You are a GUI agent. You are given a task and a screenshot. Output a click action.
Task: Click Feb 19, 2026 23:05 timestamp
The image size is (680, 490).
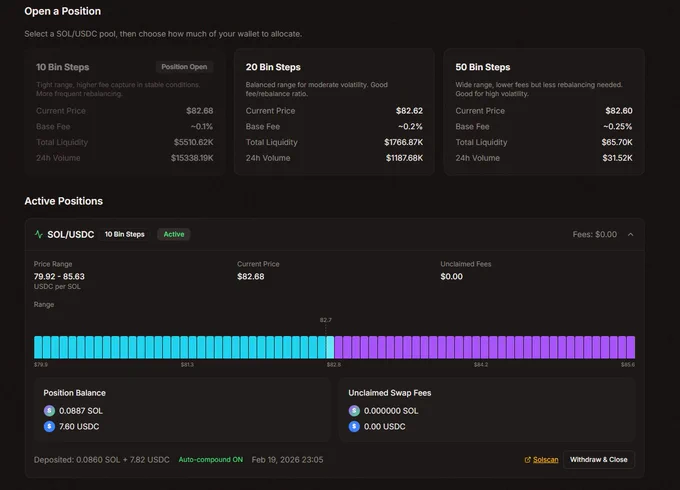(x=288, y=460)
